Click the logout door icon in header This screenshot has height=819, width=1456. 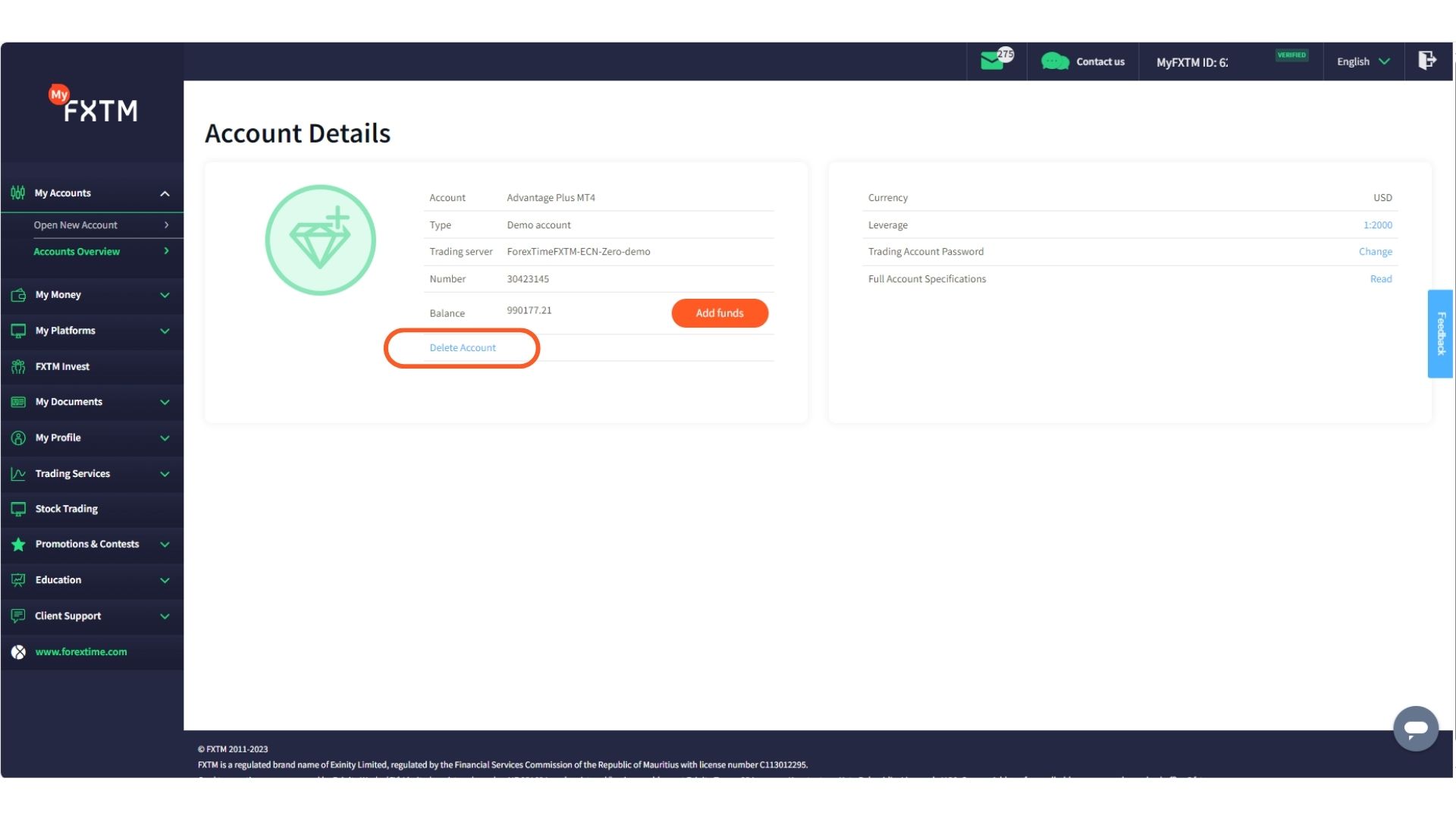[1427, 61]
